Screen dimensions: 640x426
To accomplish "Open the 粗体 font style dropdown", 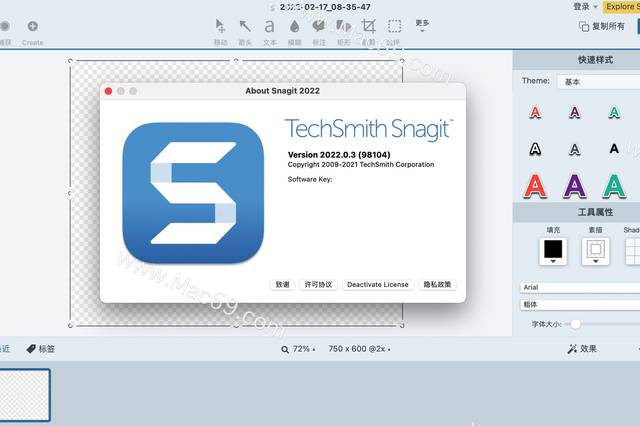I will 580,304.
